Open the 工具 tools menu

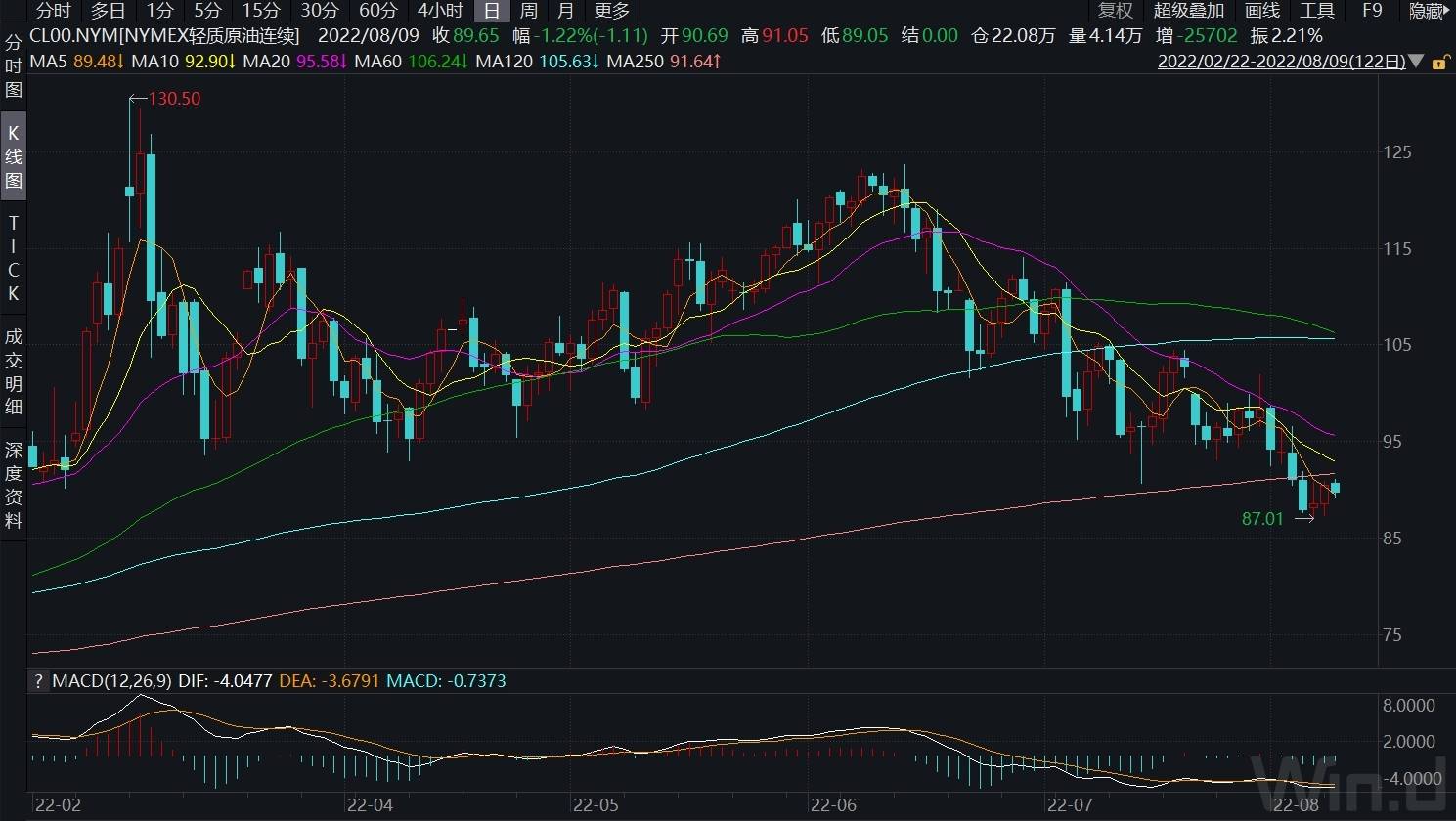click(x=1316, y=11)
